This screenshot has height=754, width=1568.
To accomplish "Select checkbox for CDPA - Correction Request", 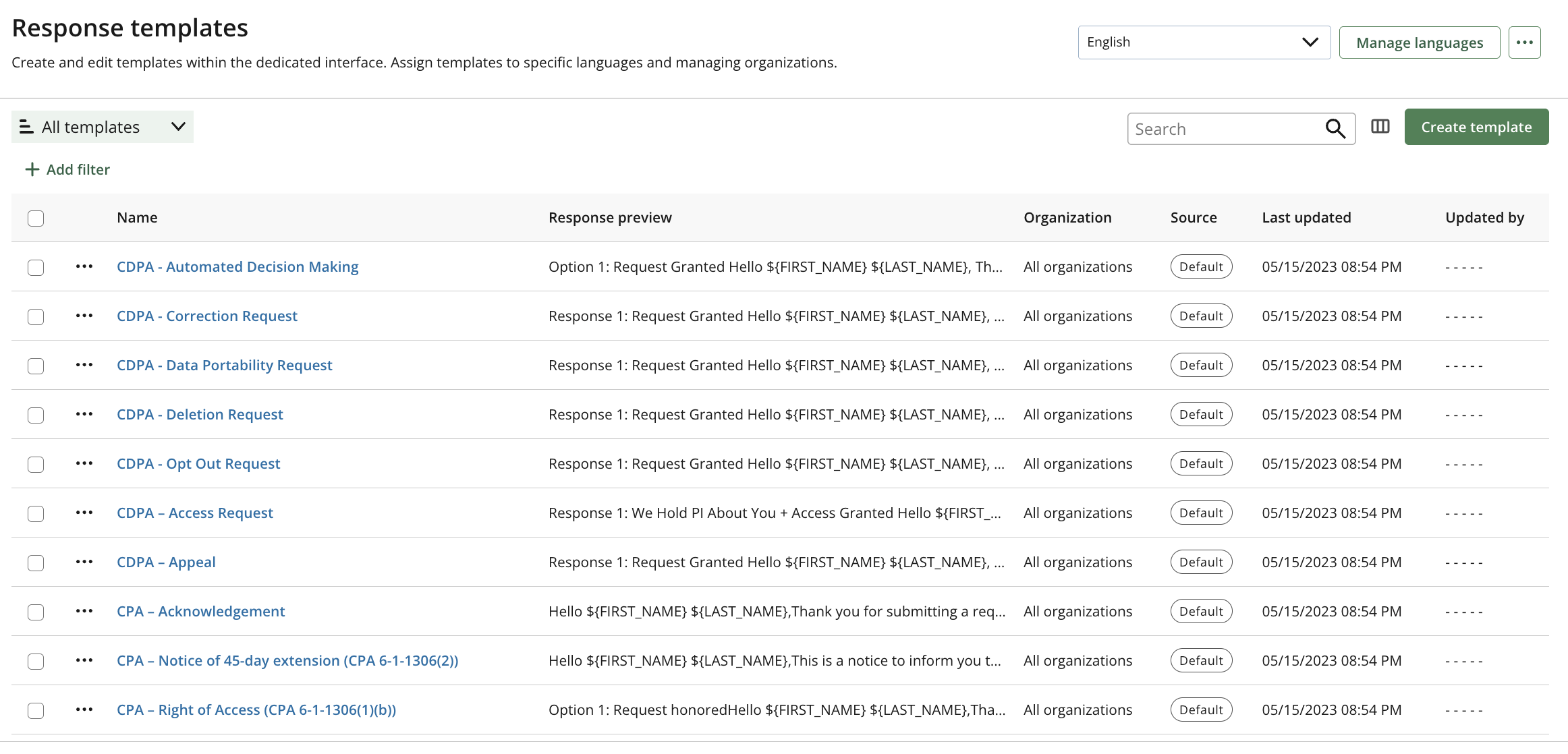I will pos(36,317).
